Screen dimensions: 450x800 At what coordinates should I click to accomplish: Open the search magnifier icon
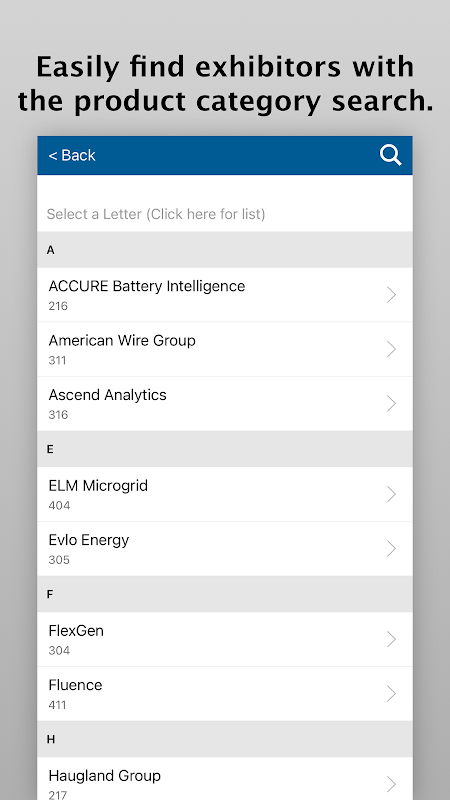(x=390, y=155)
